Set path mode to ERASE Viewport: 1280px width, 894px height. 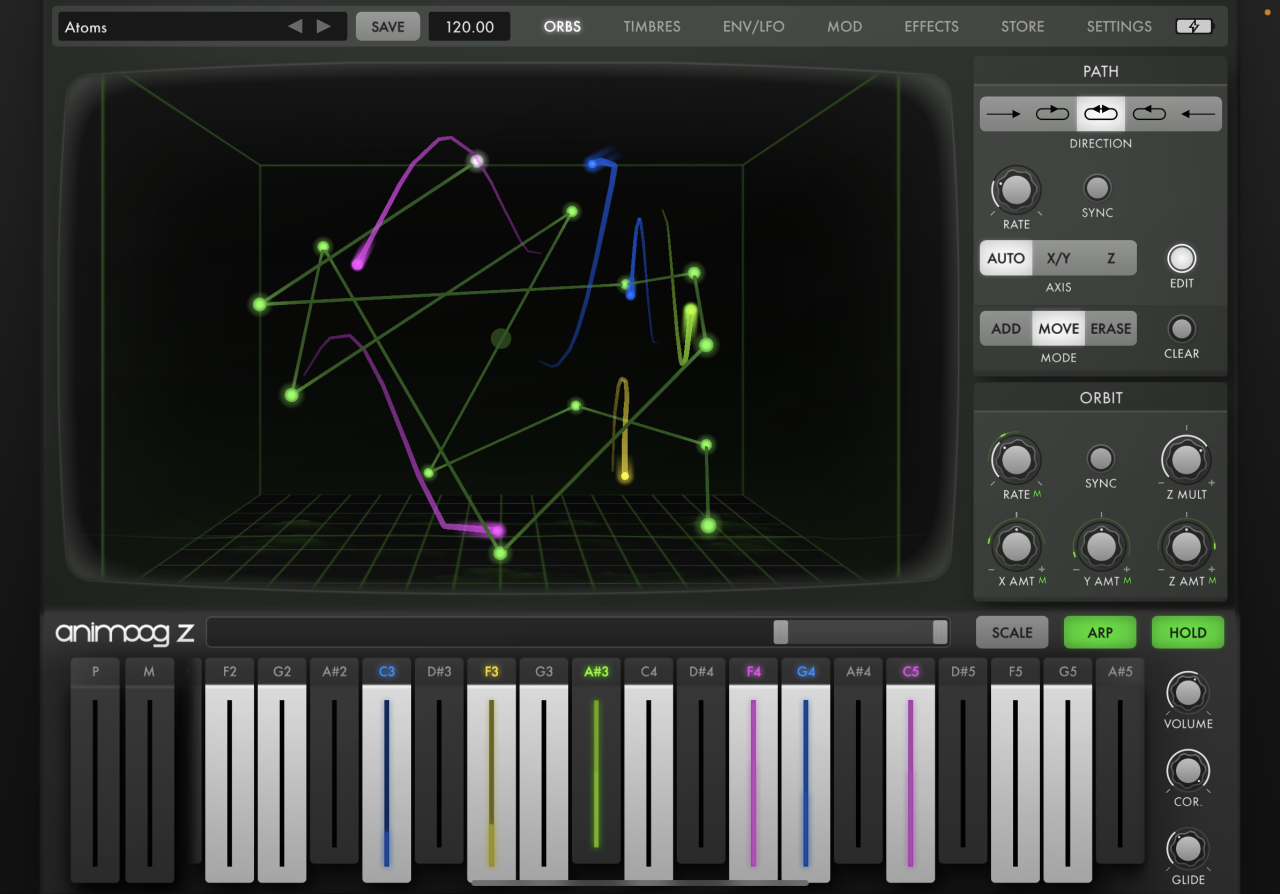pyautogui.click(x=1110, y=329)
